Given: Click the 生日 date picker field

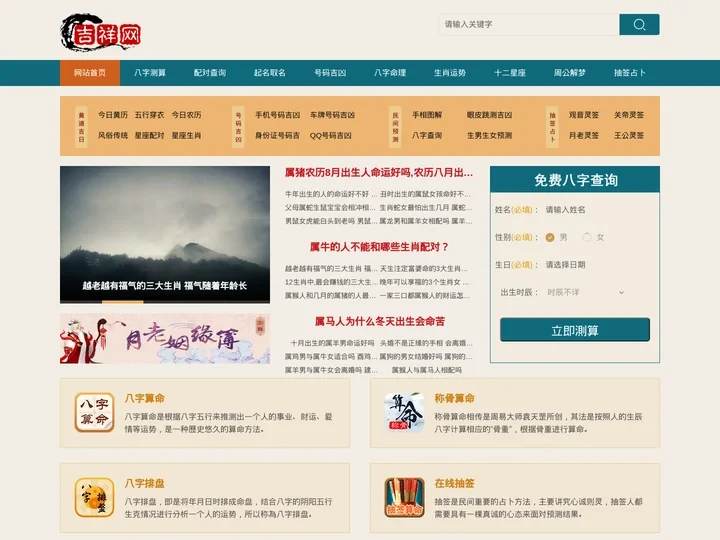Looking at the screenshot, I should [597, 265].
